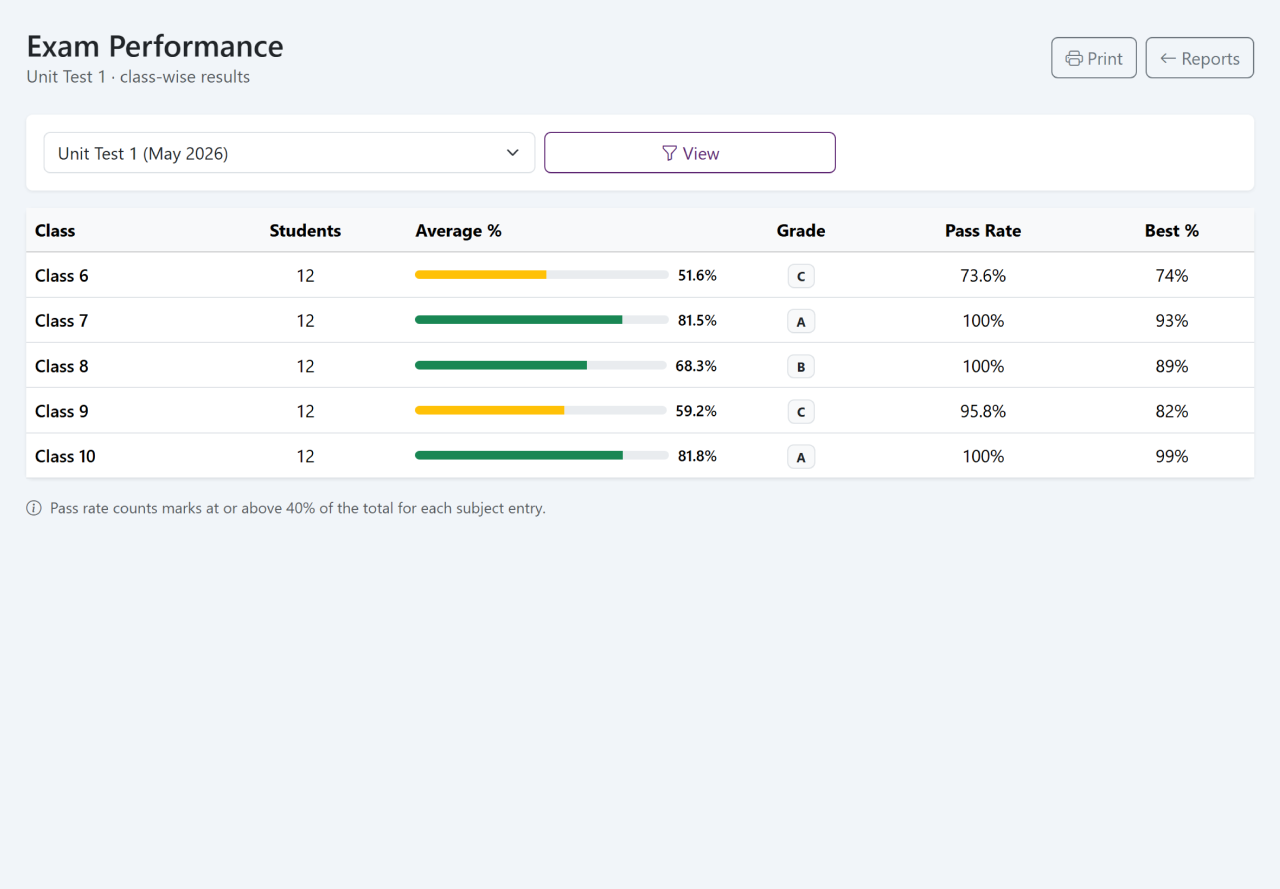Click the 82% best score cell
Viewport: 1280px width, 889px height.
click(x=1172, y=411)
